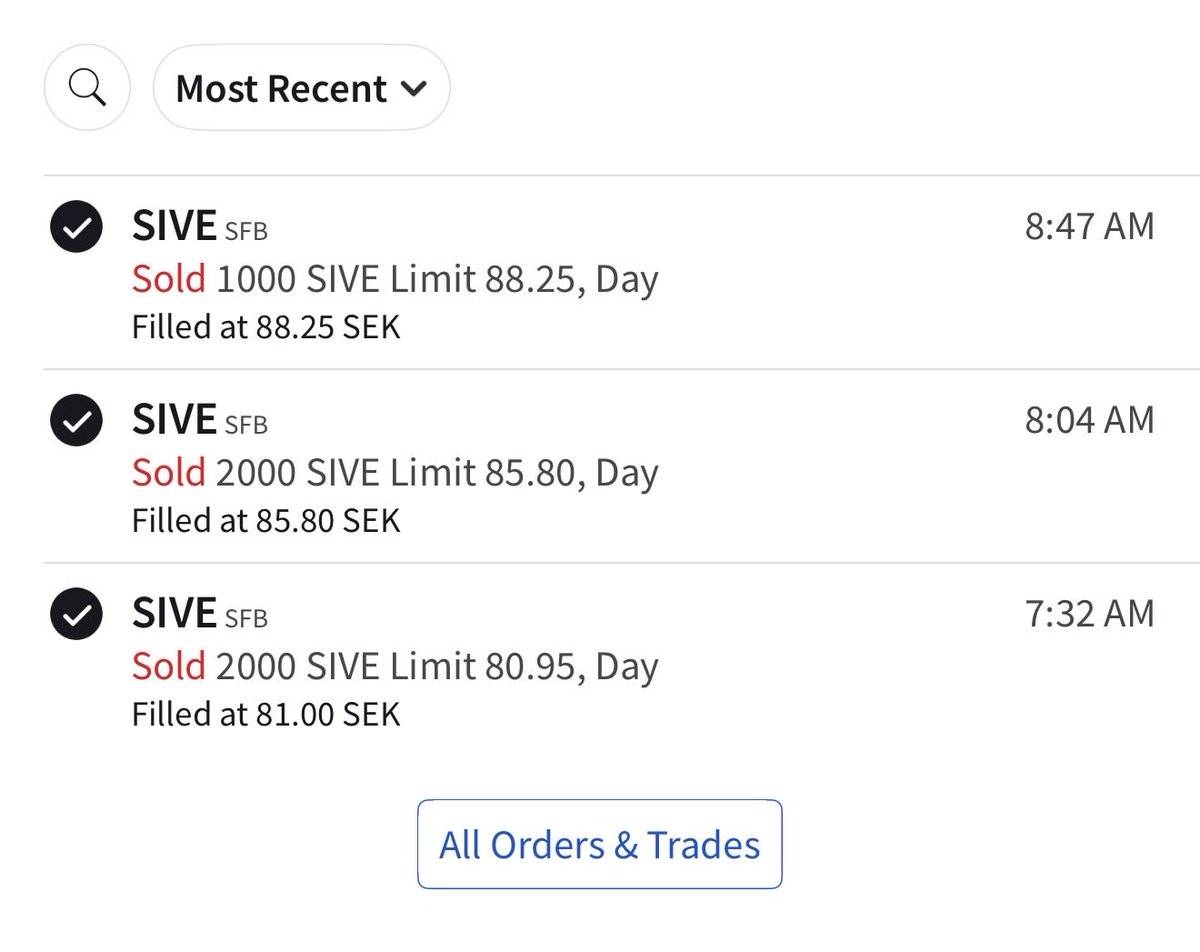Click filled checkmark icon of 8:47 AM order
Screen dimensions: 1200x952
click(x=76, y=231)
